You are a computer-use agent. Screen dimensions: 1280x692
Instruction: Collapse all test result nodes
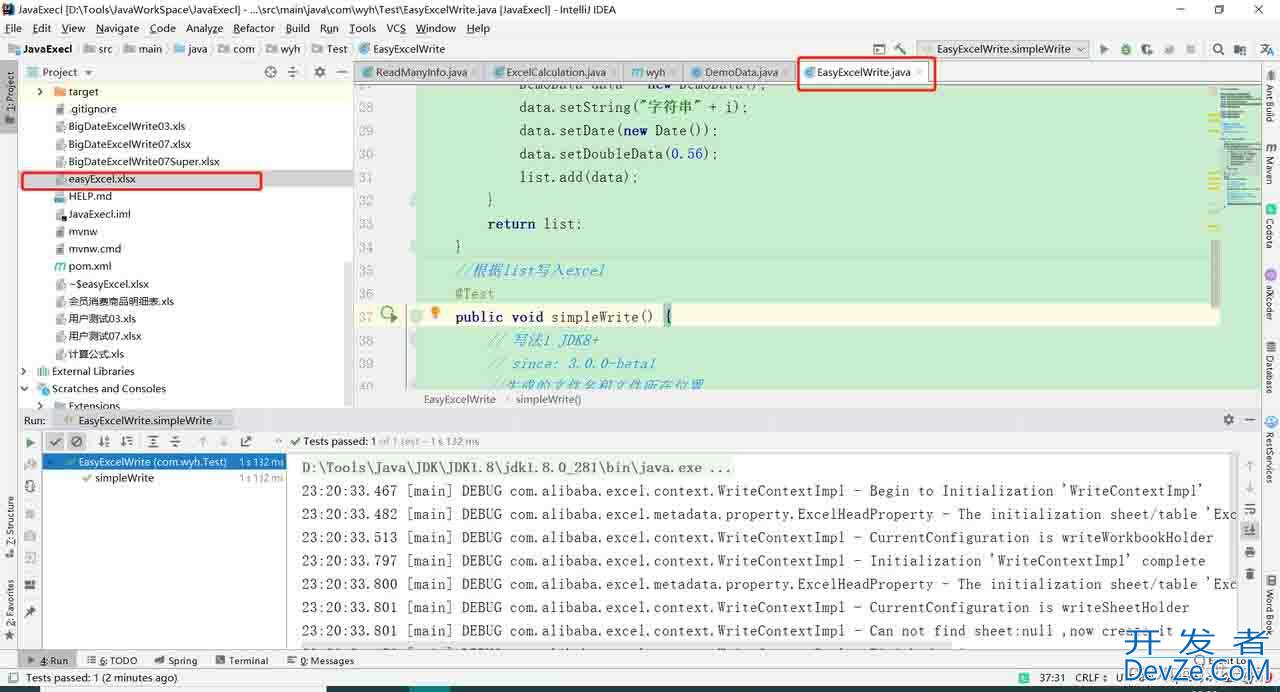coord(175,441)
